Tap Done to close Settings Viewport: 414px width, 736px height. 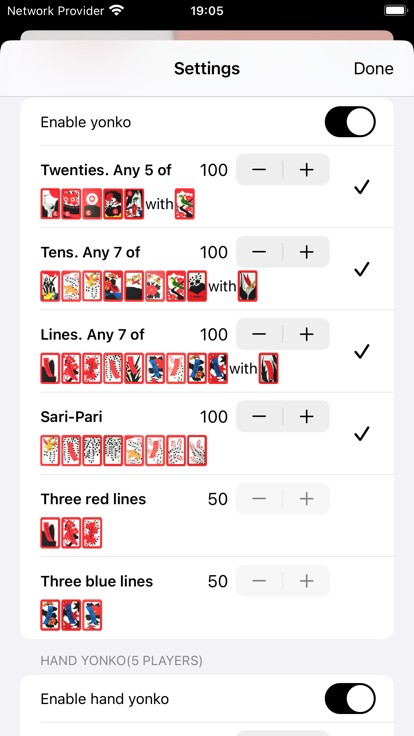tap(374, 69)
